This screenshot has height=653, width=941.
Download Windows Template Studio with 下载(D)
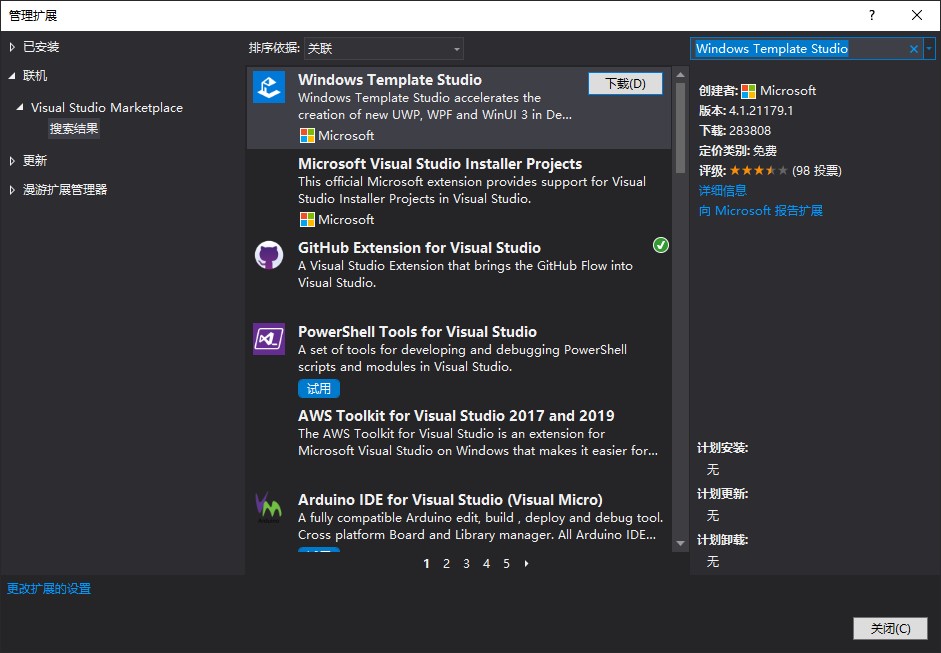[625, 83]
